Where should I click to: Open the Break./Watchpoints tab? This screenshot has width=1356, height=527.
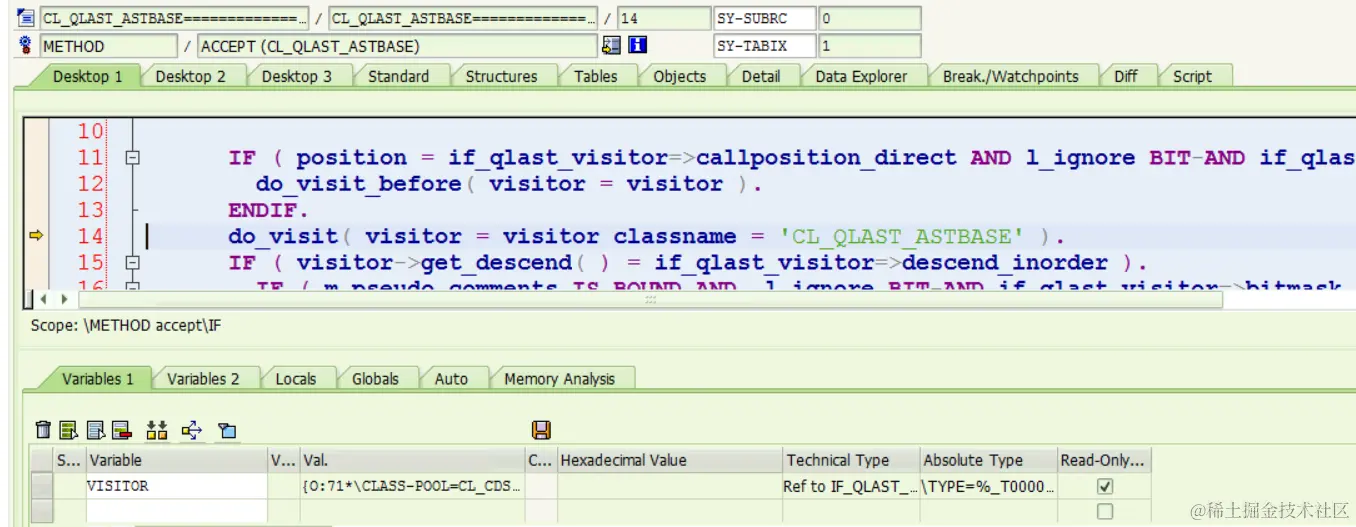[1010, 76]
